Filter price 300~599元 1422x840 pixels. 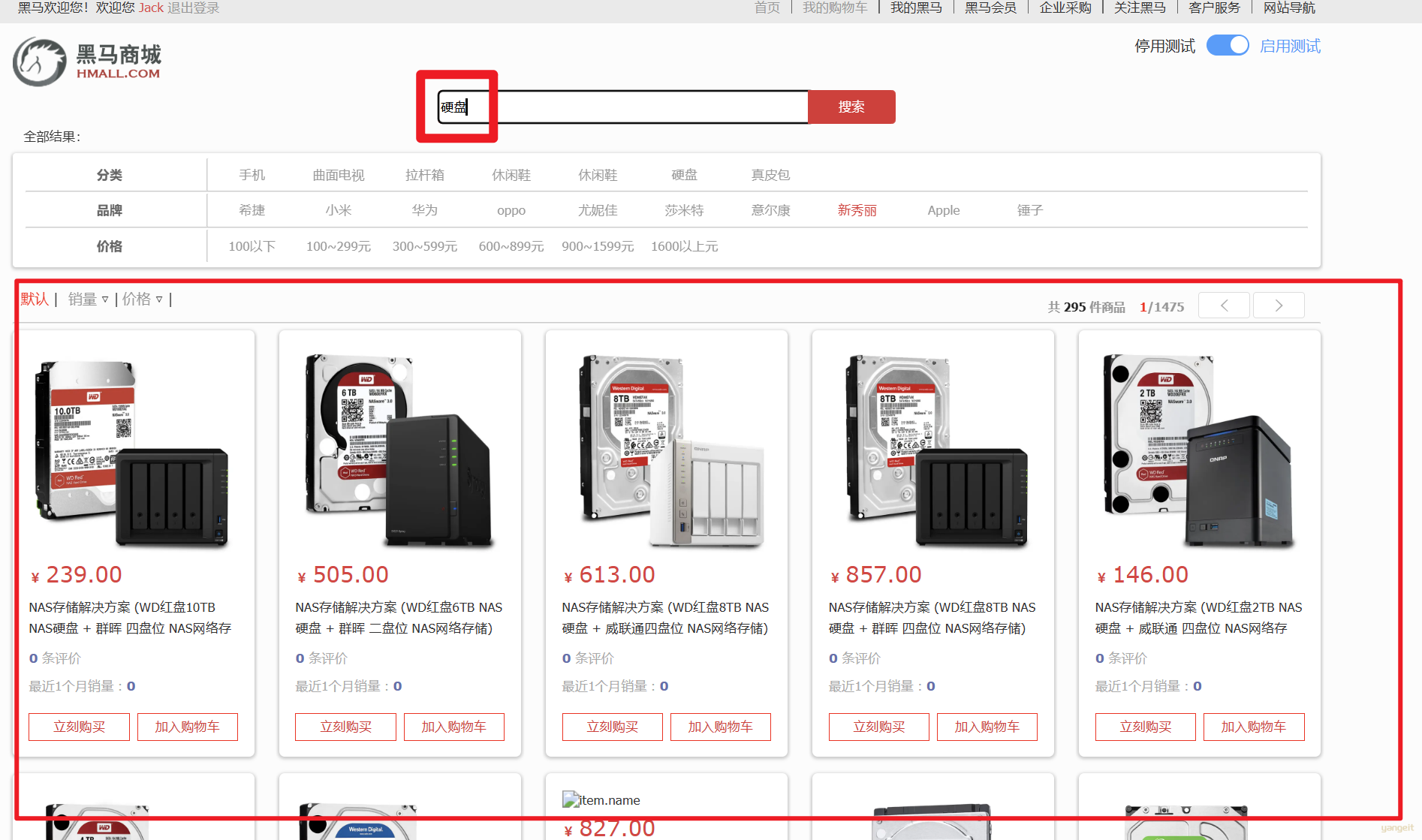425,246
